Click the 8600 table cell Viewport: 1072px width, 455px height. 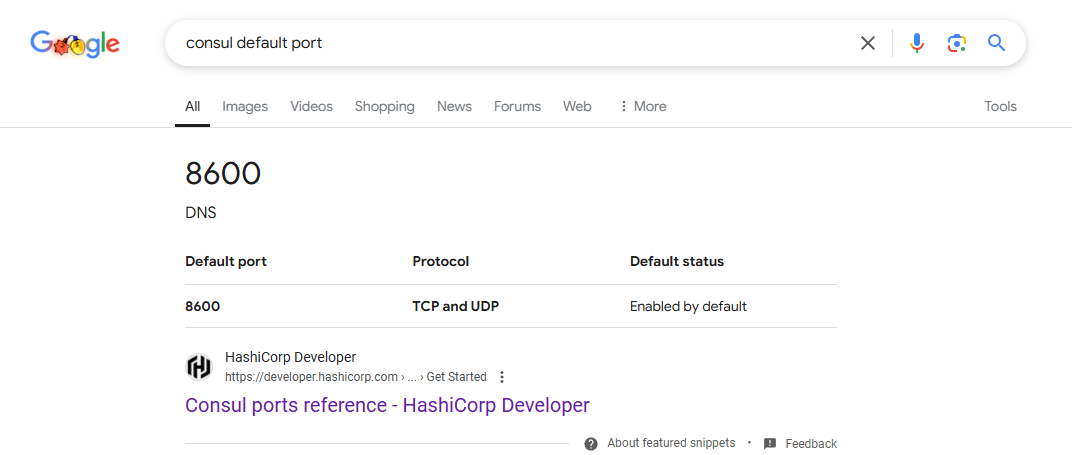(202, 307)
